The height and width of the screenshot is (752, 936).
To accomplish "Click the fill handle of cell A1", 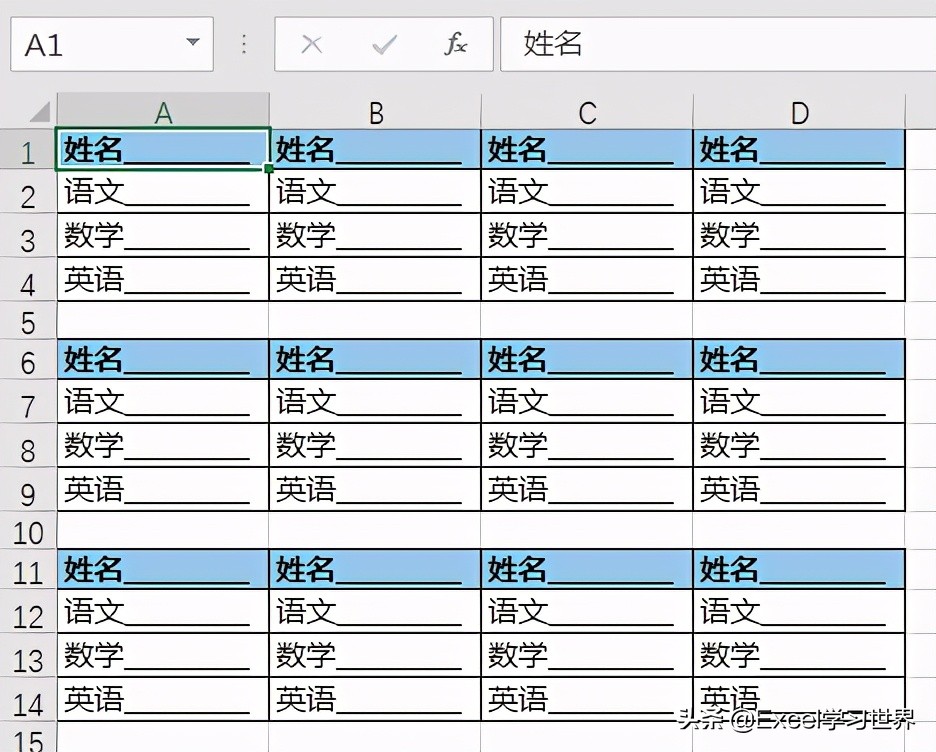I will 269,169.
